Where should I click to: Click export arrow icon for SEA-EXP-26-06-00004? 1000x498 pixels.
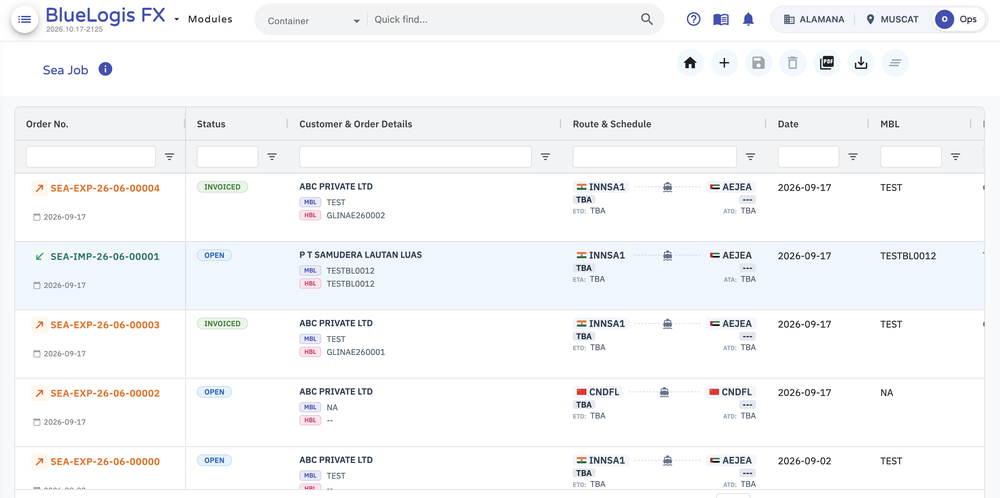(x=40, y=188)
